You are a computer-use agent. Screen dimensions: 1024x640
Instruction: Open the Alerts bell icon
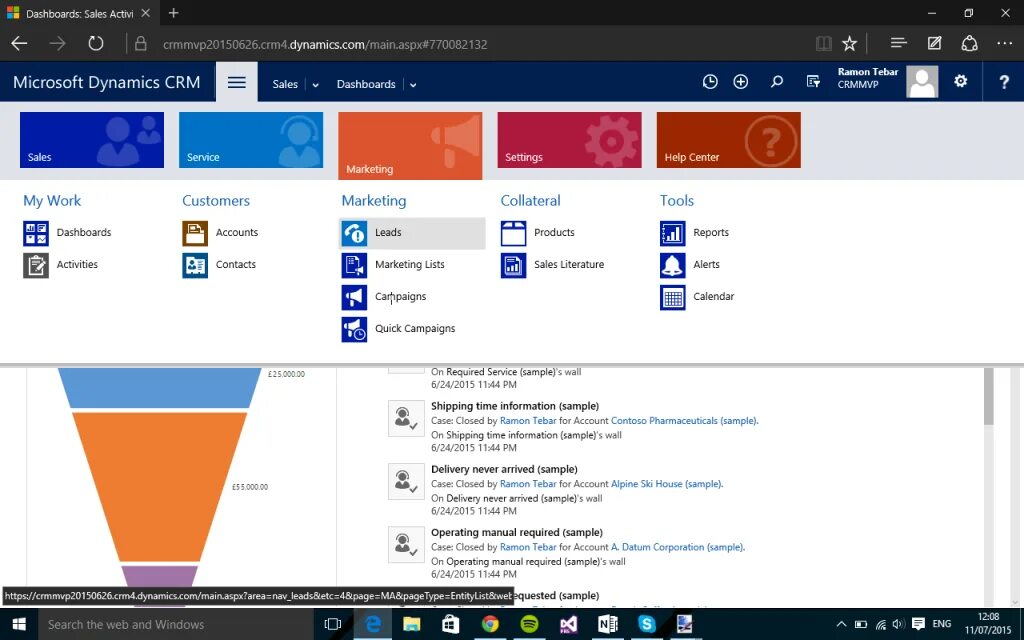[673, 265]
